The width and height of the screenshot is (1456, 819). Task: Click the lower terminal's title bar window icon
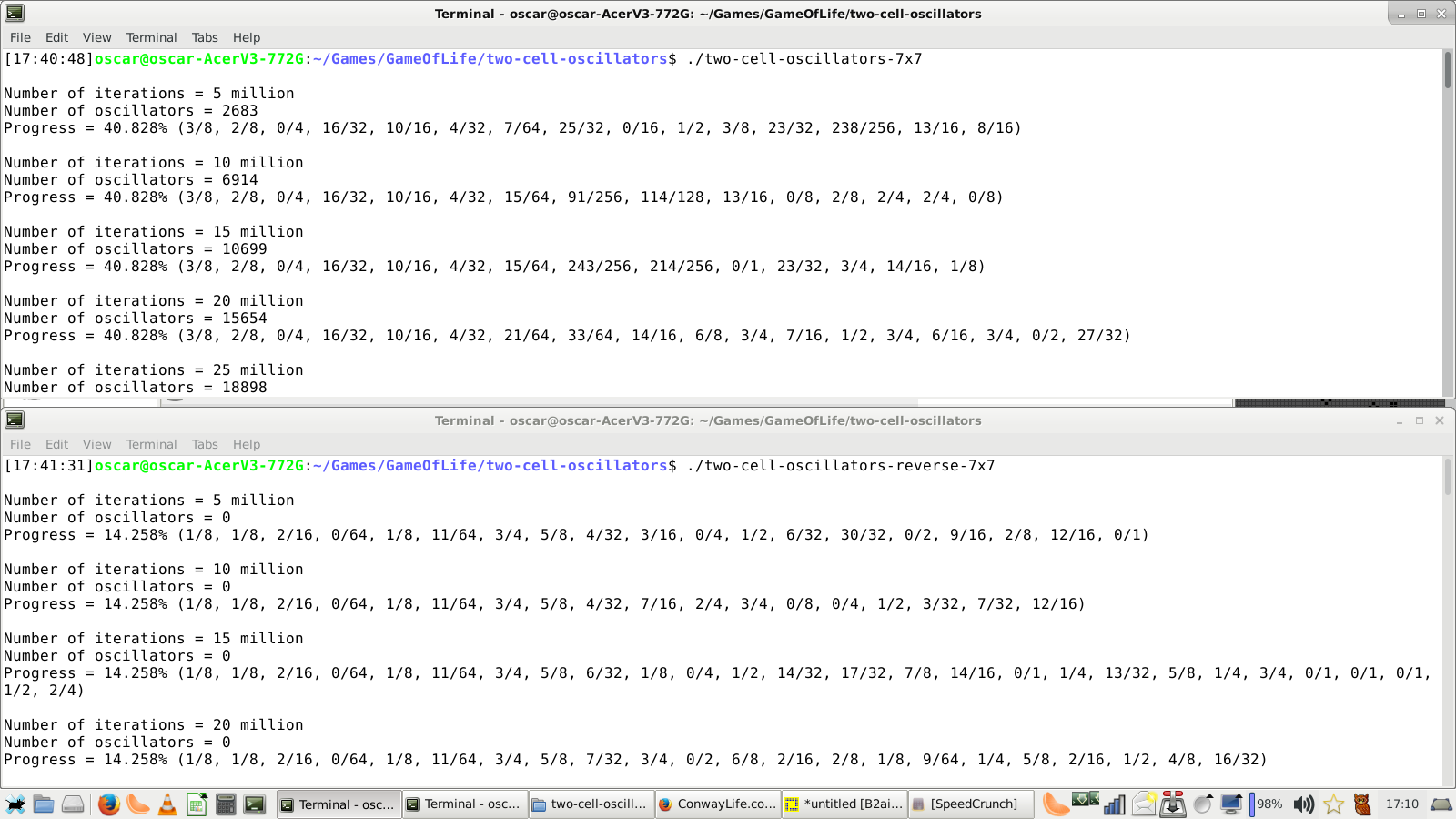click(x=15, y=420)
